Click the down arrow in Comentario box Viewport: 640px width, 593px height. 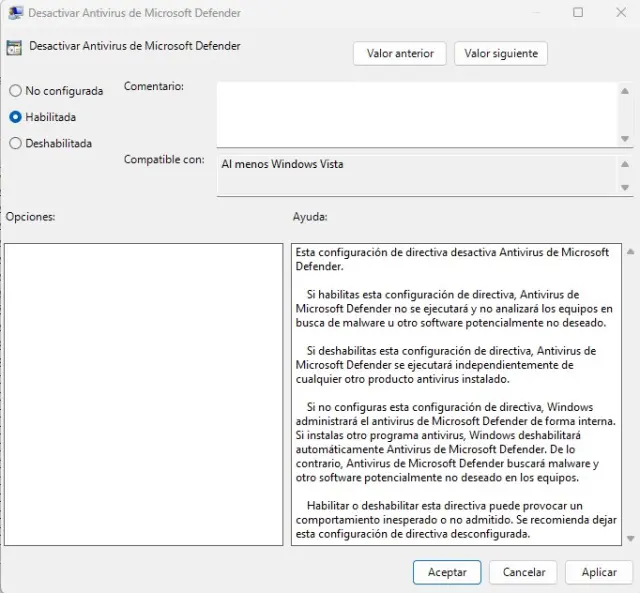625,138
